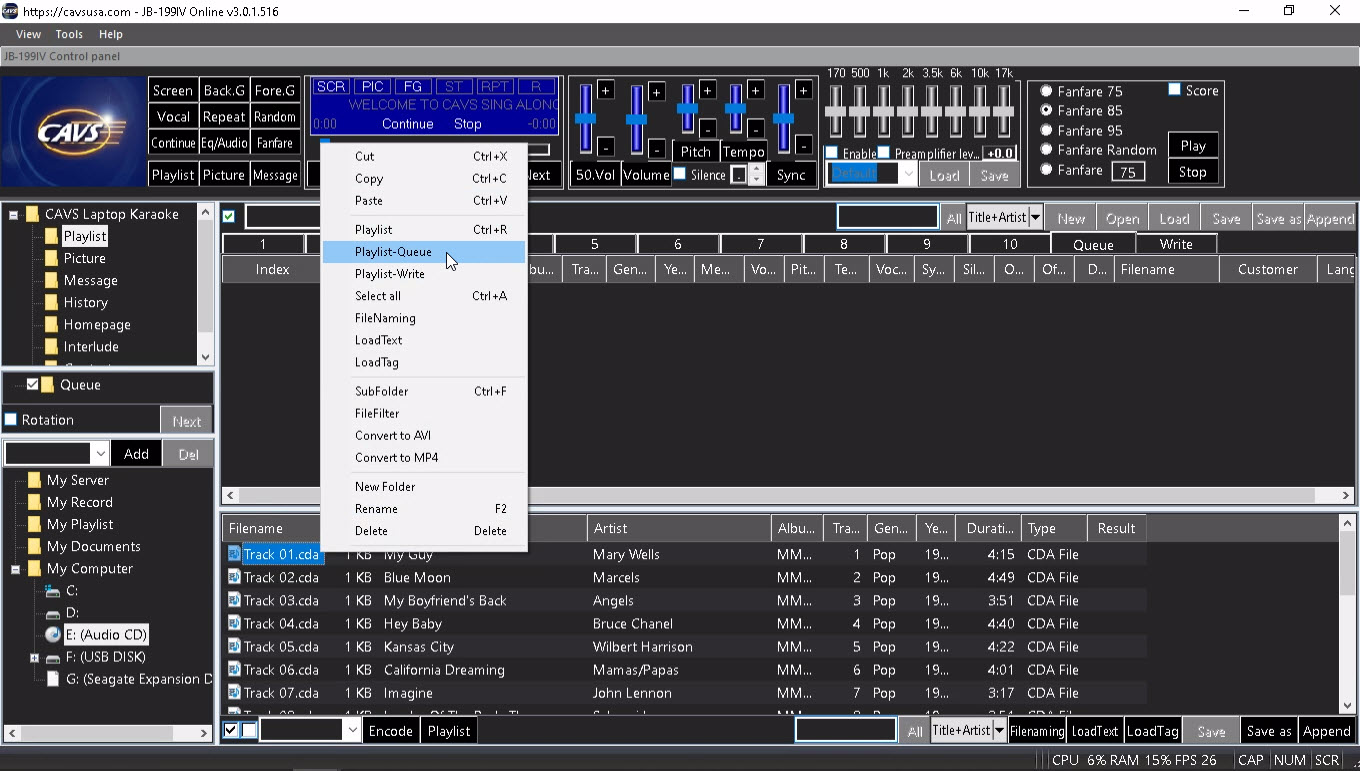Click the C: drive icon

point(53,590)
